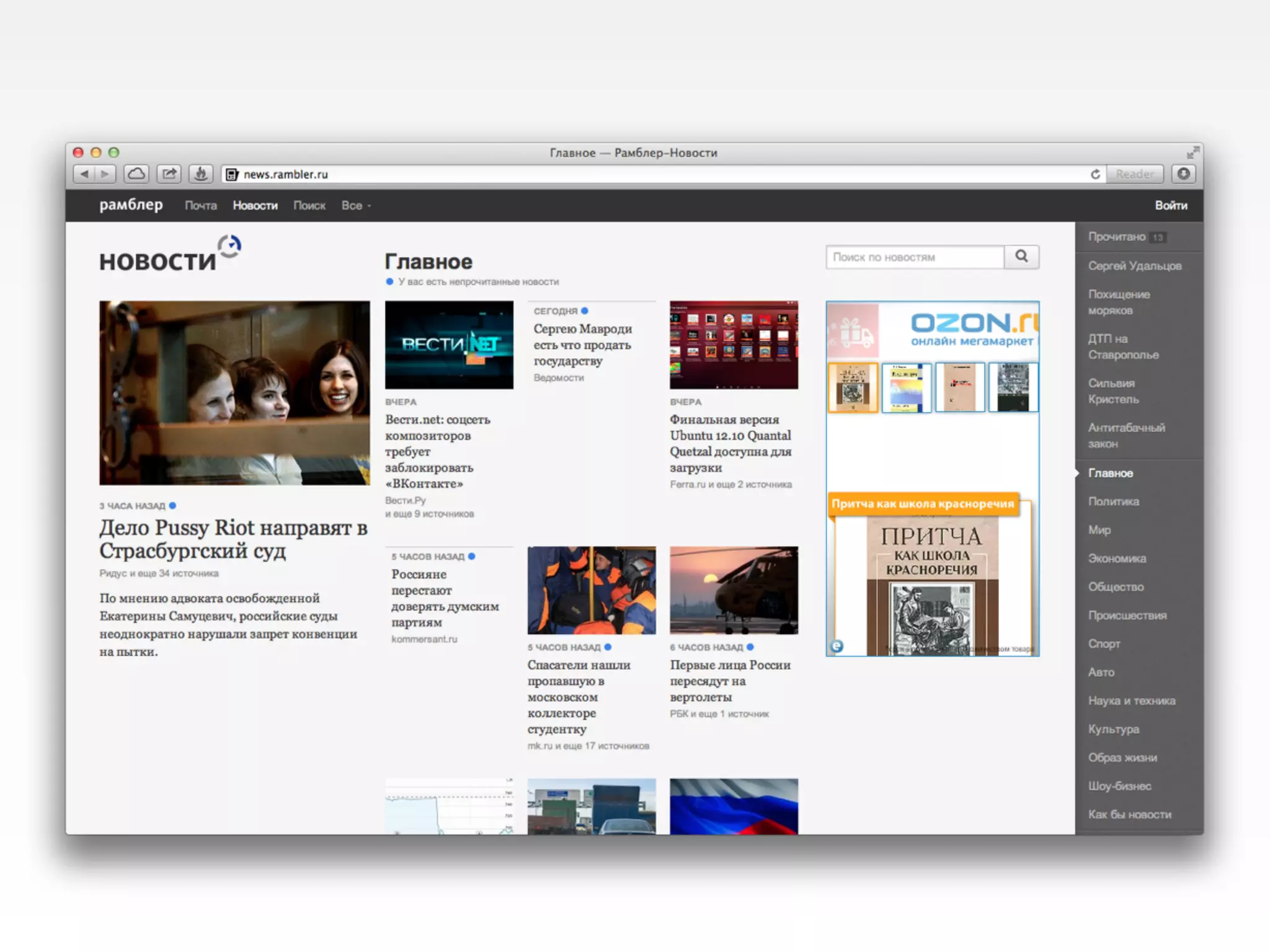The width and height of the screenshot is (1270, 952).
Task: Expand the Все dropdown menu
Action: tap(356, 206)
